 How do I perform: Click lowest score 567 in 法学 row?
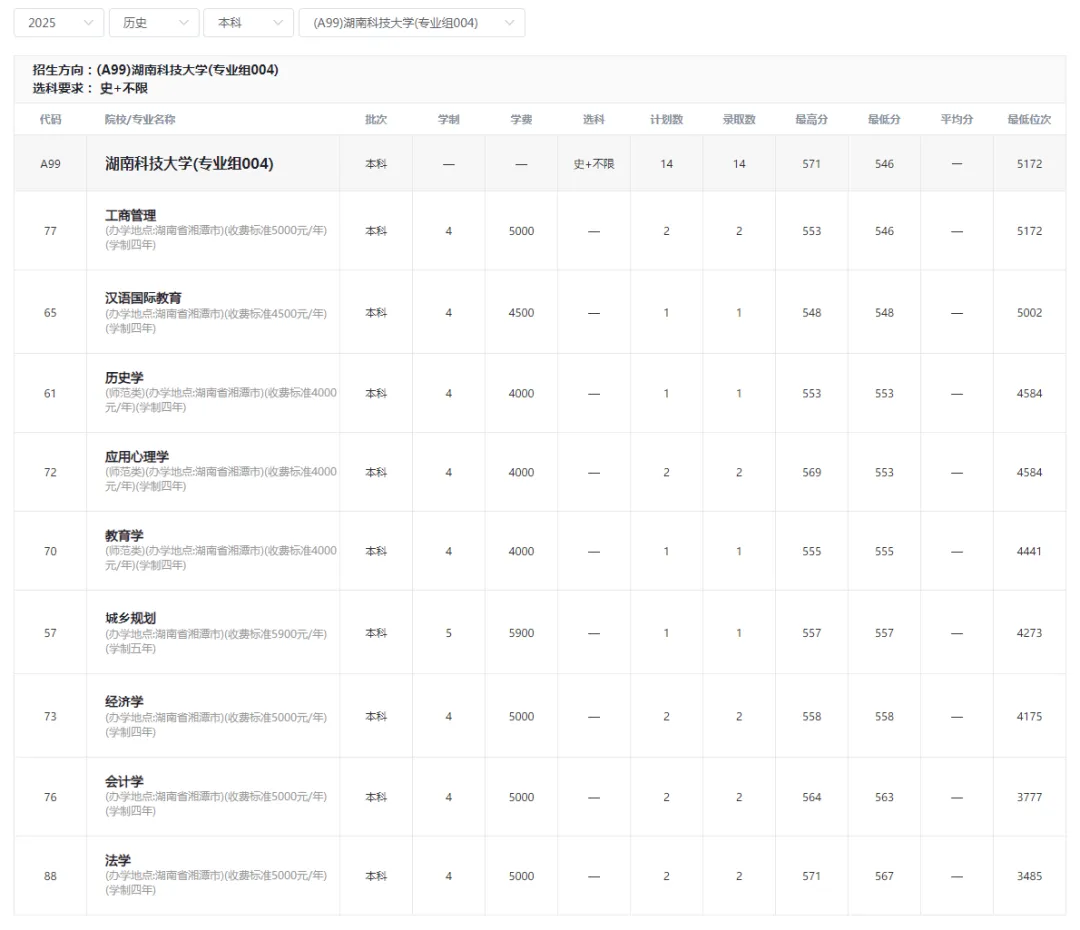click(x=884, y=876)
